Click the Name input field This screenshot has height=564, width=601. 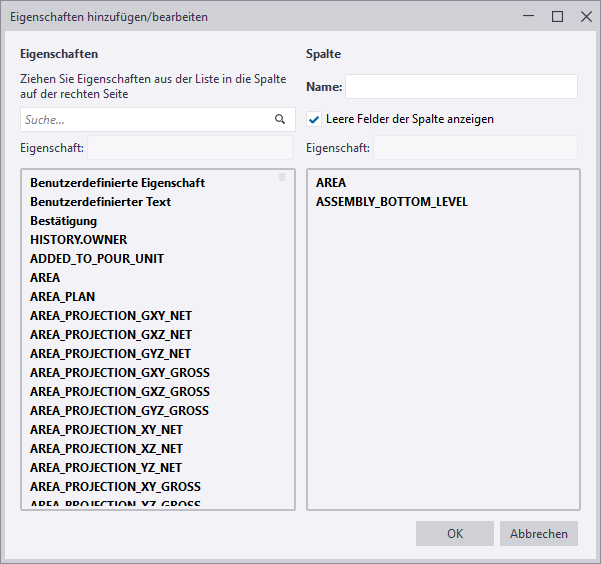click(x=461, y=87)
